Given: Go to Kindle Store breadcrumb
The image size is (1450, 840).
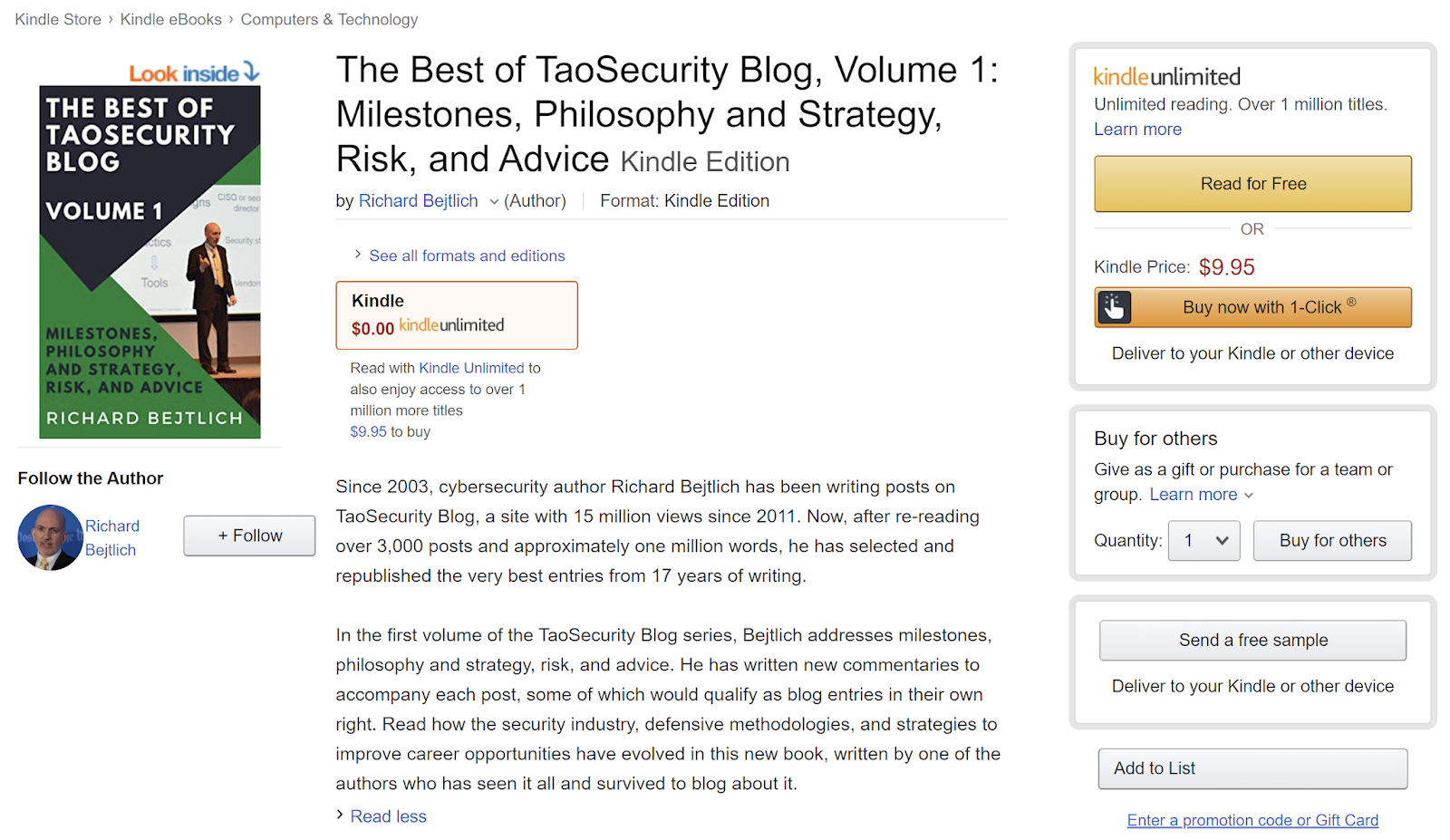Looking at the screenshot, I should [x=58, y=19].
